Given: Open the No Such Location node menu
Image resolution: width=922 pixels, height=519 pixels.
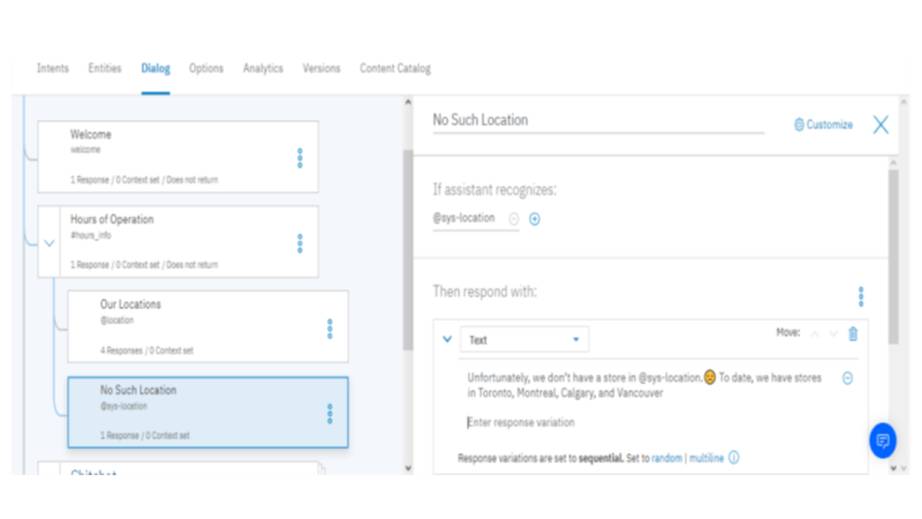Looking at the screenshot, I should [330, 413].
